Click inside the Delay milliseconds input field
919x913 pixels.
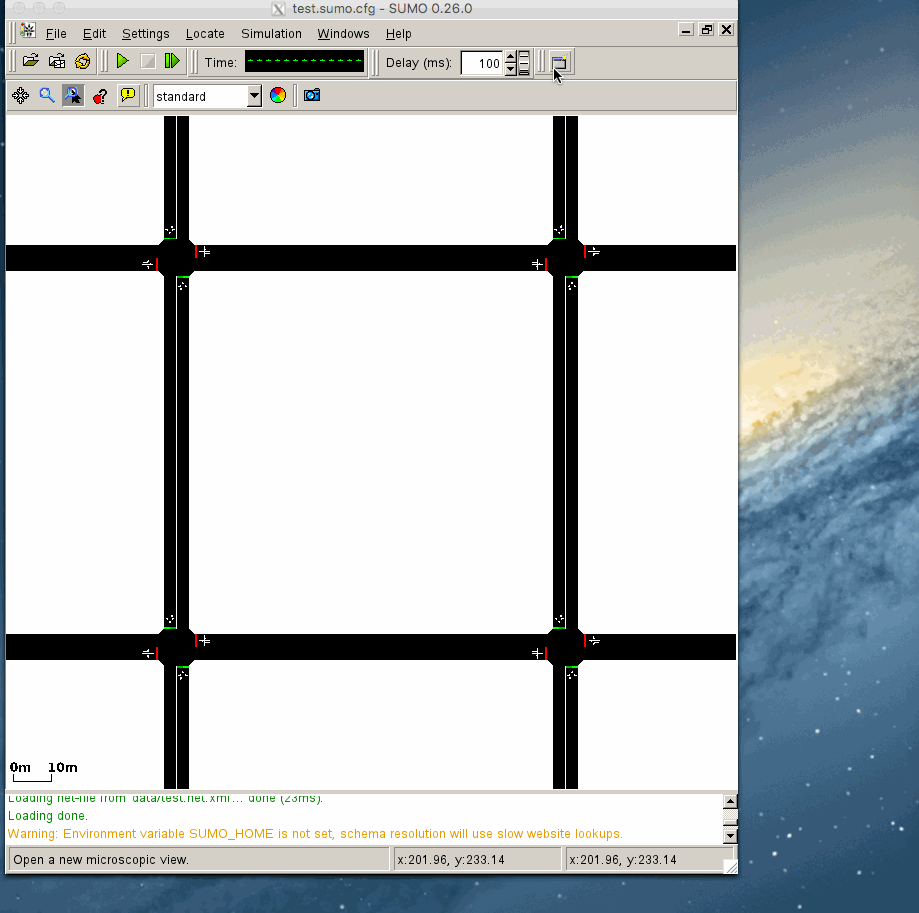(x=479, y=63)
